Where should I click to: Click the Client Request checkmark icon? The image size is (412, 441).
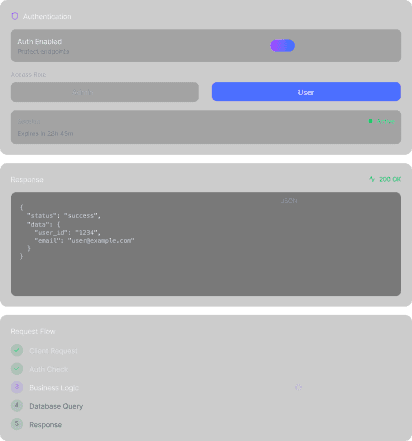(x=17, y=350)
